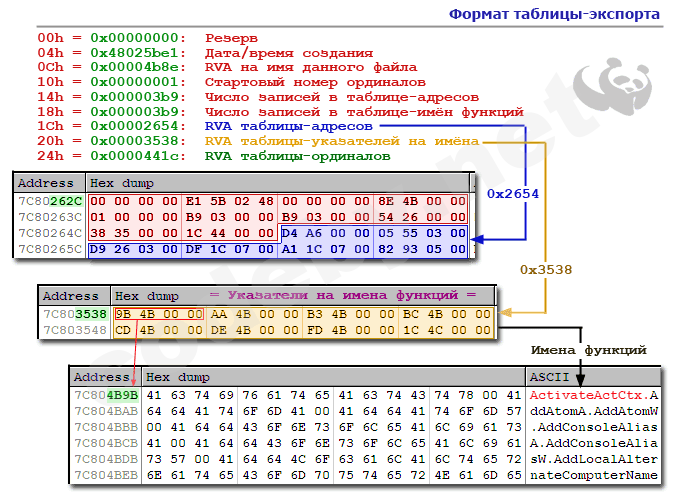Click blue bytes '05 55 03 00'
The height and width of the screenshot is (499, 678).
coord(422,233)
